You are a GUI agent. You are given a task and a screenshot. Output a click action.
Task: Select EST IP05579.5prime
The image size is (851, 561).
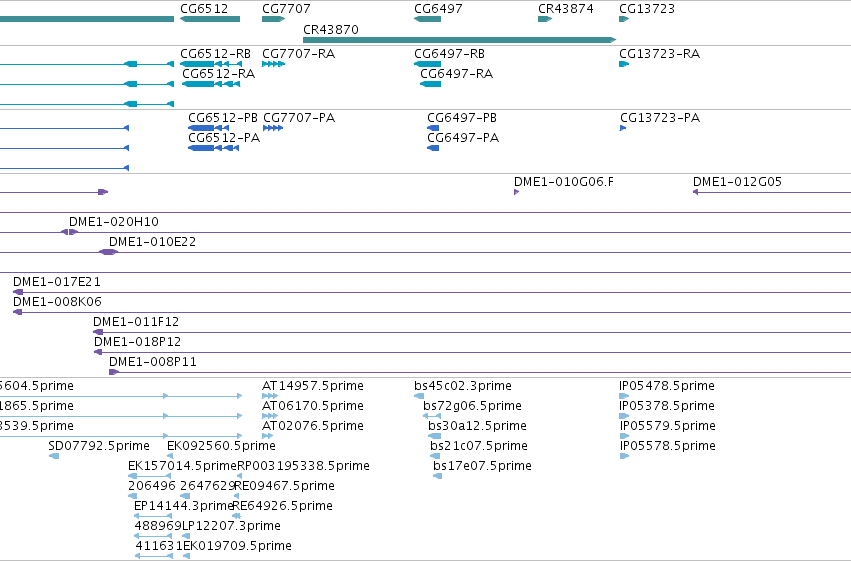[x=625, y=436]
